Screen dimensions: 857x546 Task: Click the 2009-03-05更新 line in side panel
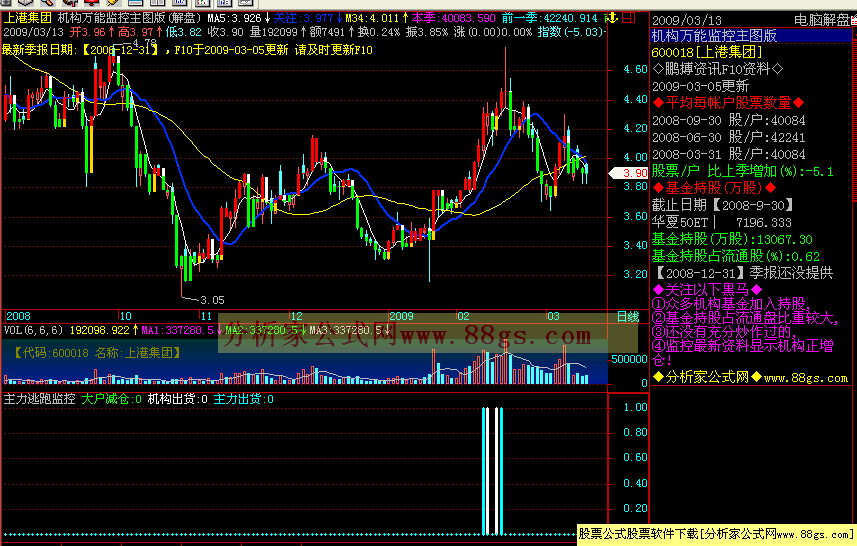coord(700,86)
